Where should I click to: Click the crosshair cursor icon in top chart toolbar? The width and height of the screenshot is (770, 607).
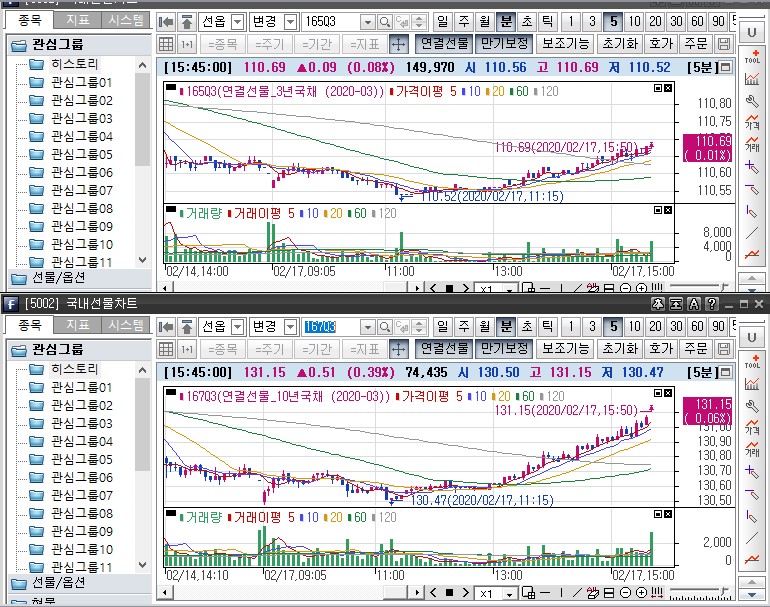(397, 44)
